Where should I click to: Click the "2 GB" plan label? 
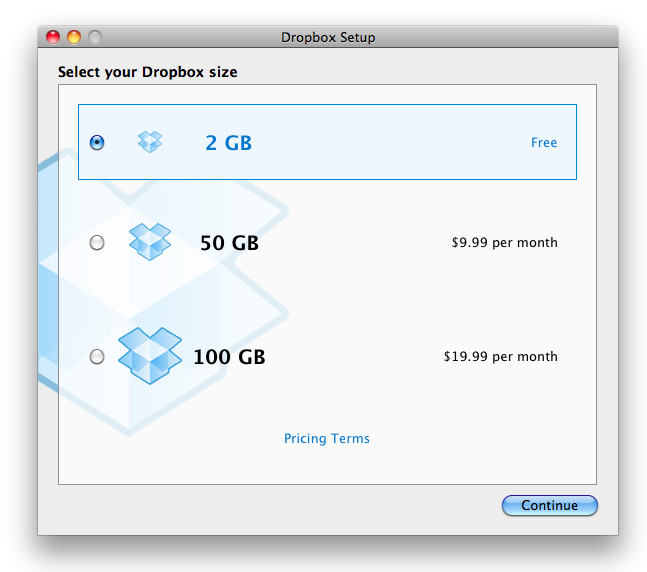229,143
